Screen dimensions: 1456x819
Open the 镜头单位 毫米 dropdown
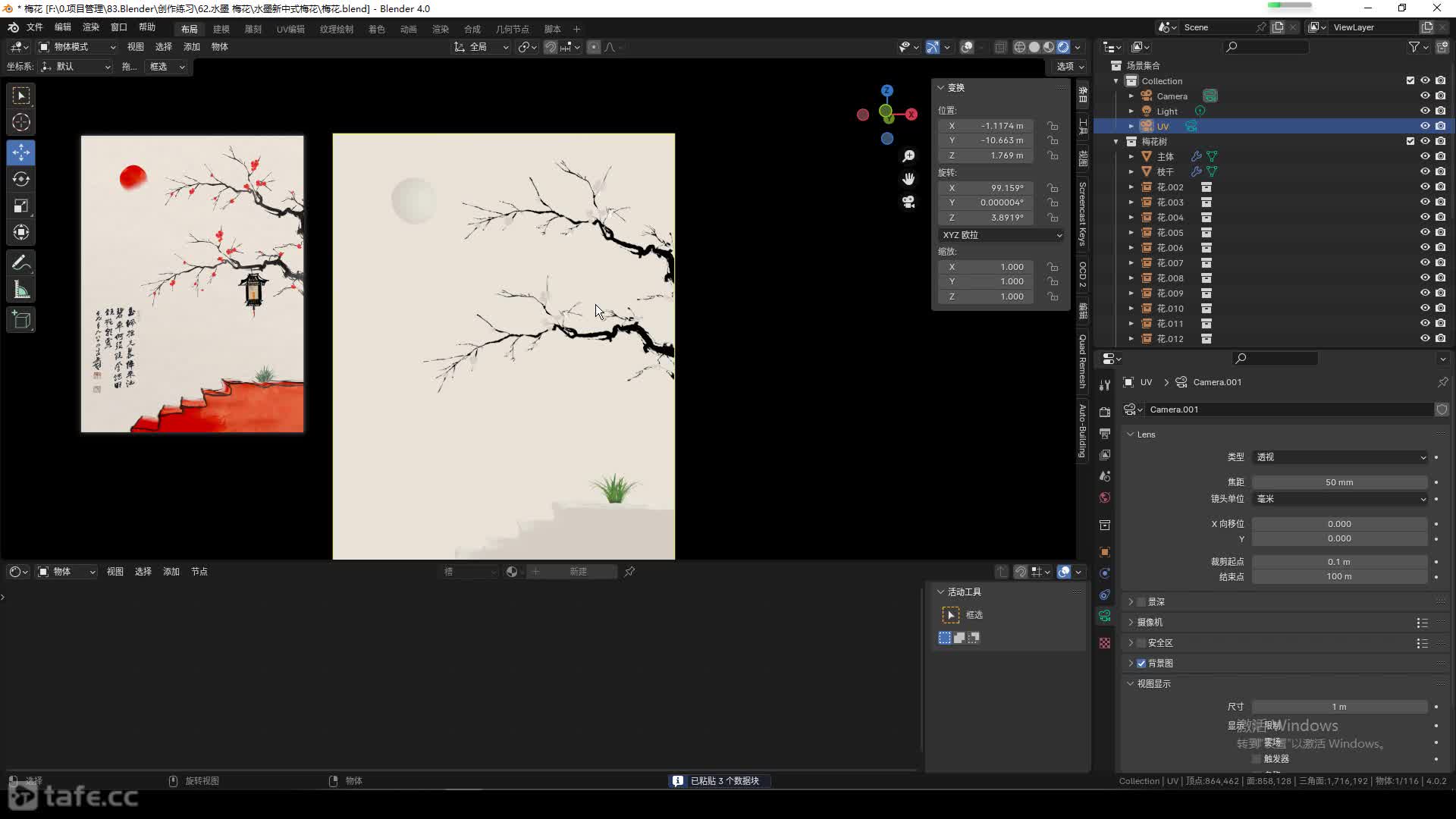pyautogui.click(x=1340, y=499)
